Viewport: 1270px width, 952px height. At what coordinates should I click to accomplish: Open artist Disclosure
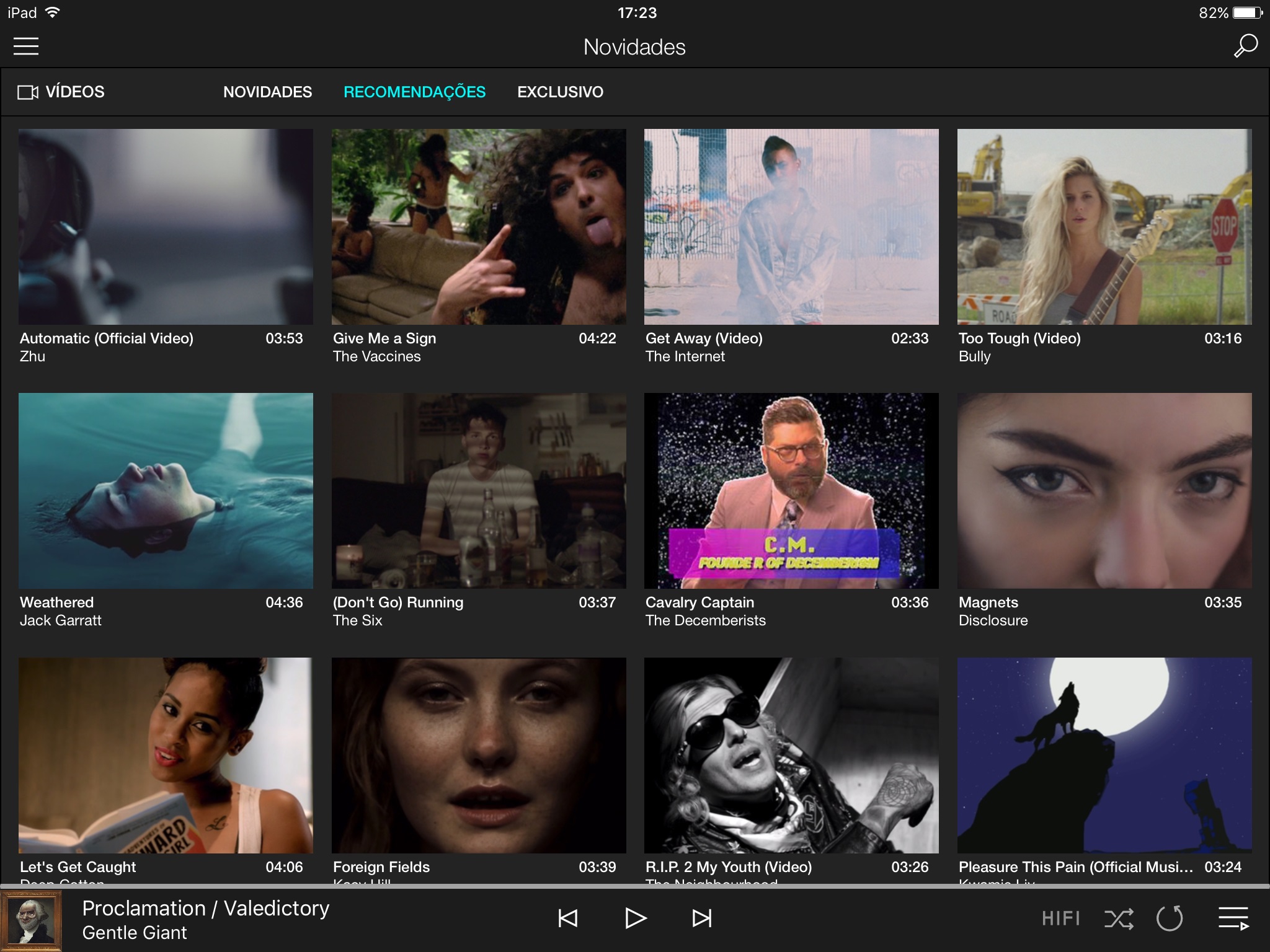coord(993,620)
